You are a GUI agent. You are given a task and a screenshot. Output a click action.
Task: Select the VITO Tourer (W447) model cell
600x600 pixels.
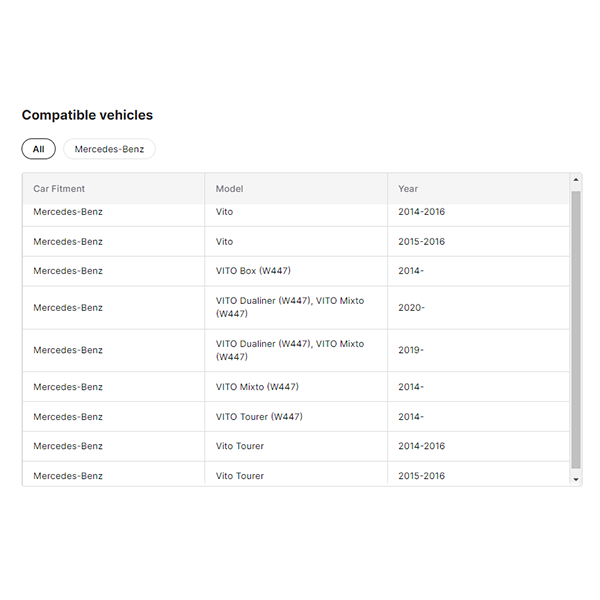click(x=259, y=417)
